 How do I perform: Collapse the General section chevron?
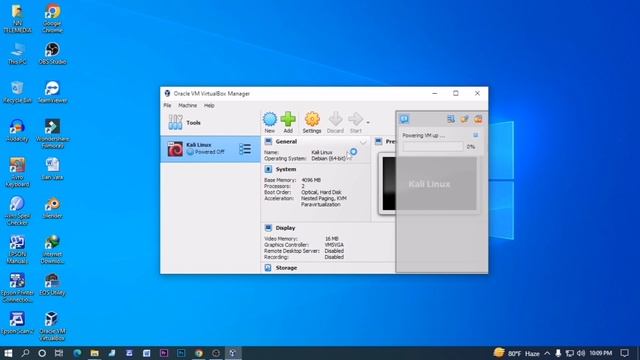click(363, 142)
